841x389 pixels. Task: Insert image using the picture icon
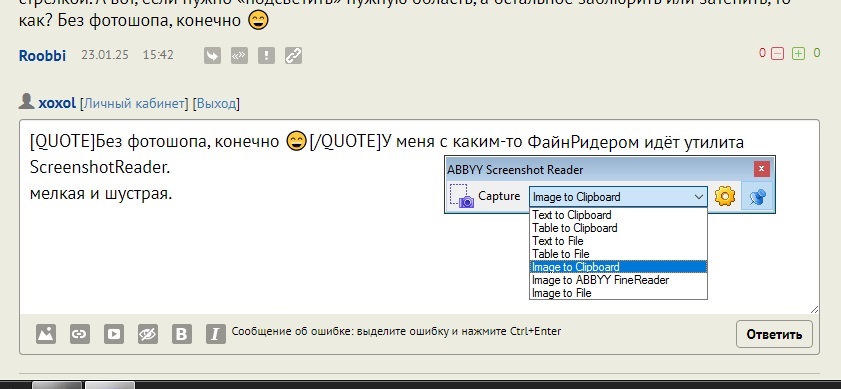tap(46, 334)
